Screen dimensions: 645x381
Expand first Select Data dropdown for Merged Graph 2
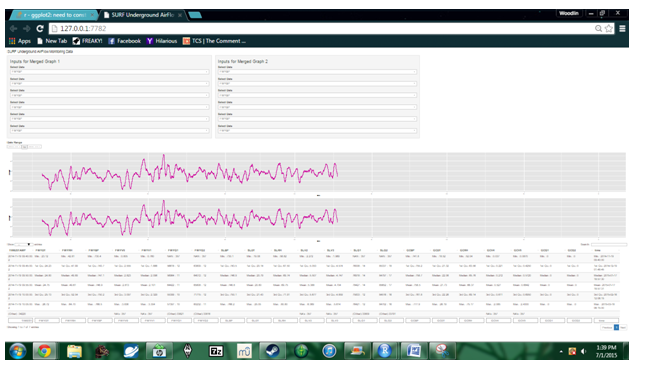(317, 72)
